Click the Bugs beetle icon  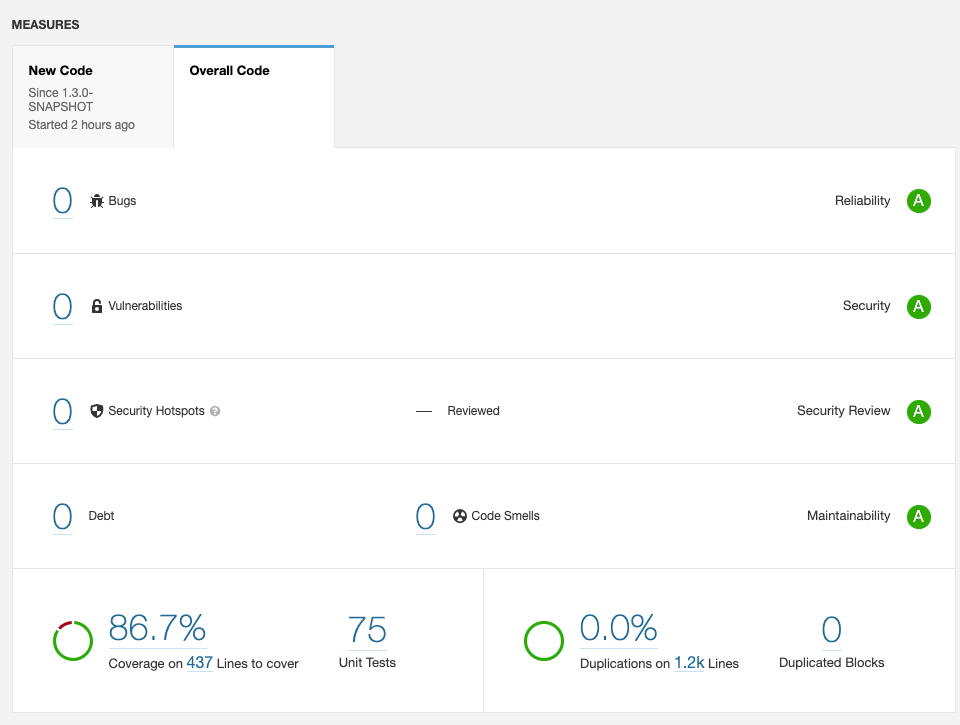pyautogui.click(x=97, y=201)
